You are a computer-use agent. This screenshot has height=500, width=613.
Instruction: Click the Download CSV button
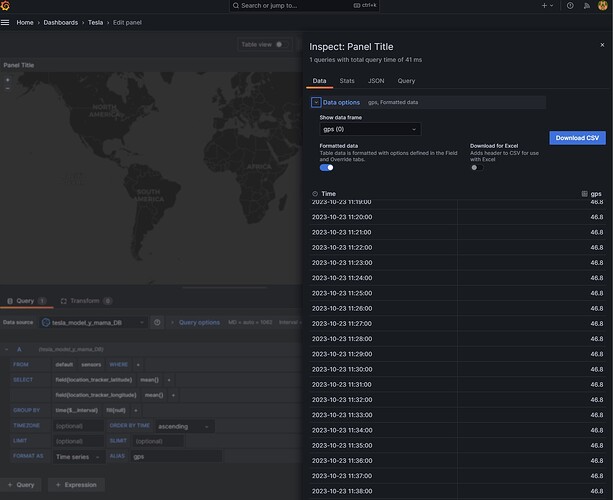577,137
